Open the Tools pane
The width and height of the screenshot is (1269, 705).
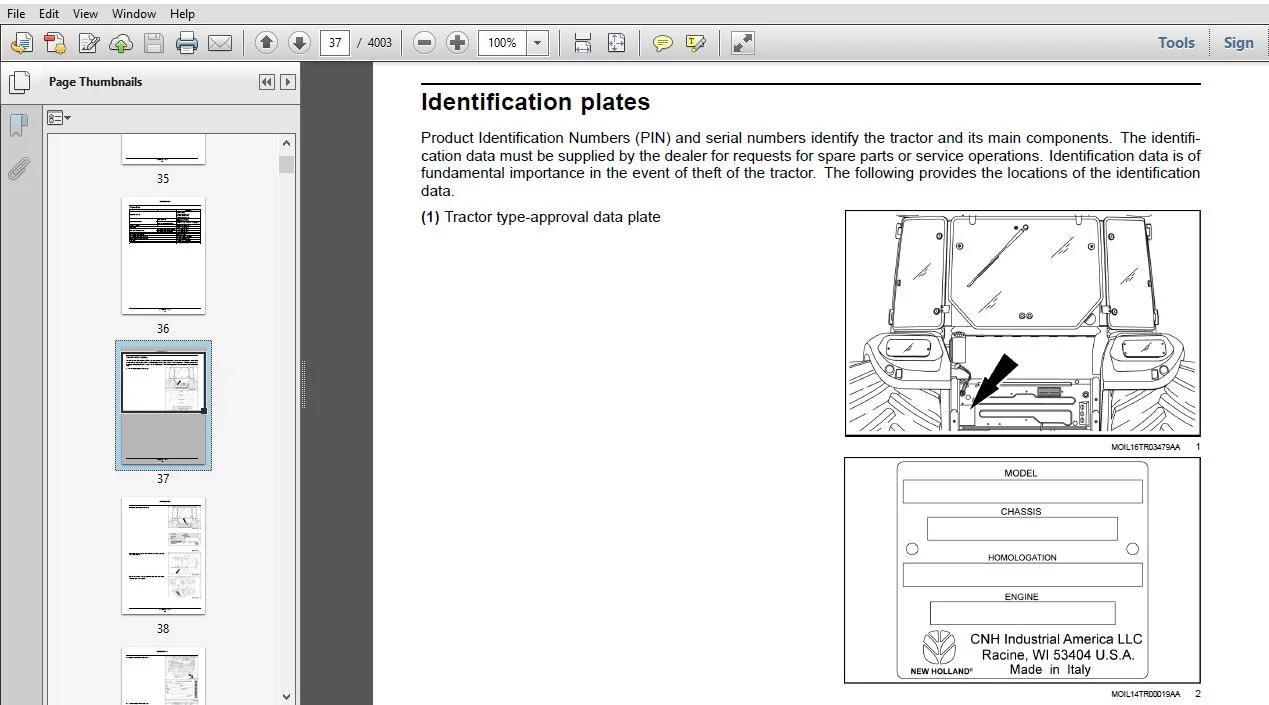click(1176, 43)
